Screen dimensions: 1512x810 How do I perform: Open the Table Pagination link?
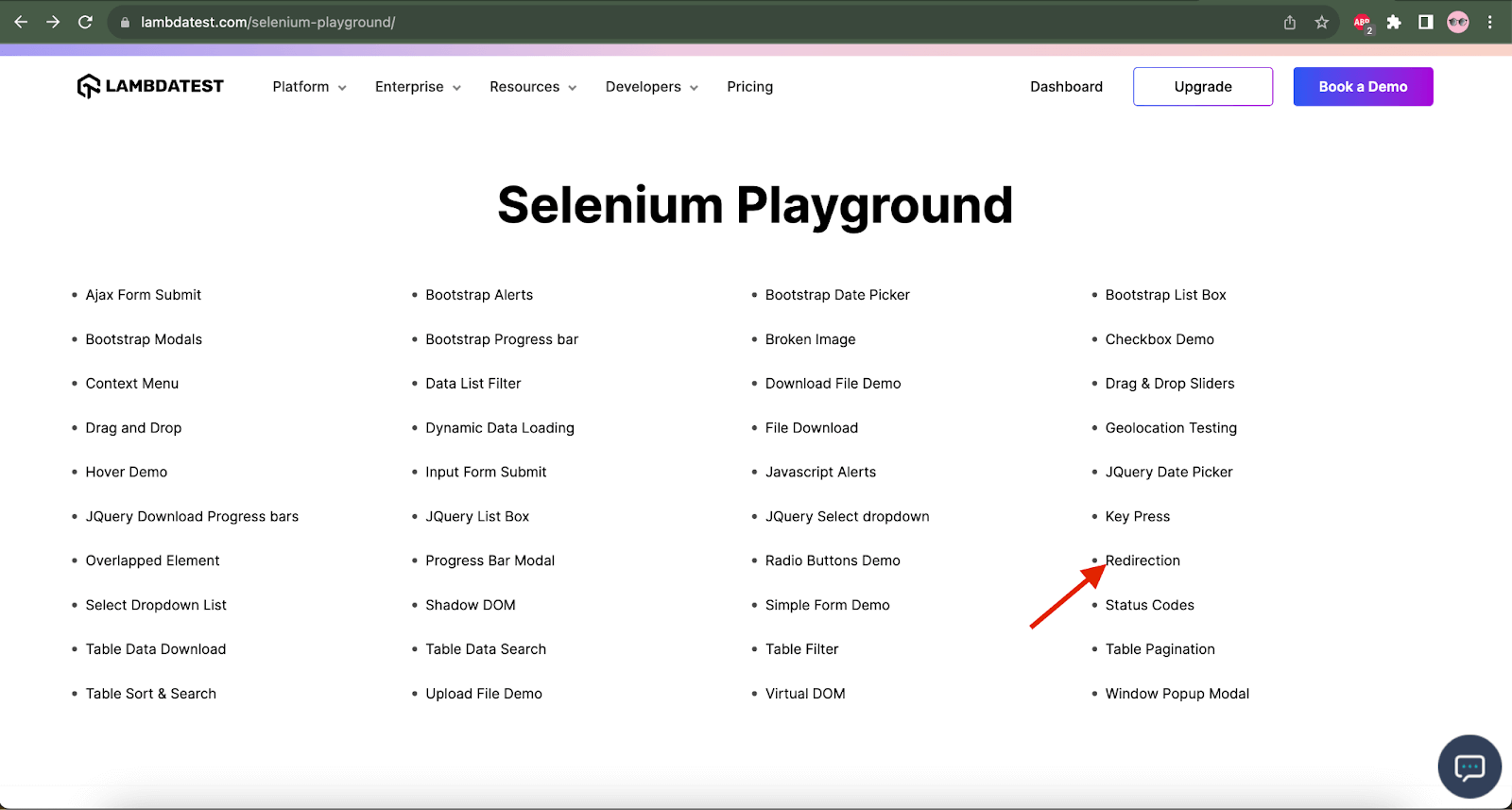point(1160,650)
